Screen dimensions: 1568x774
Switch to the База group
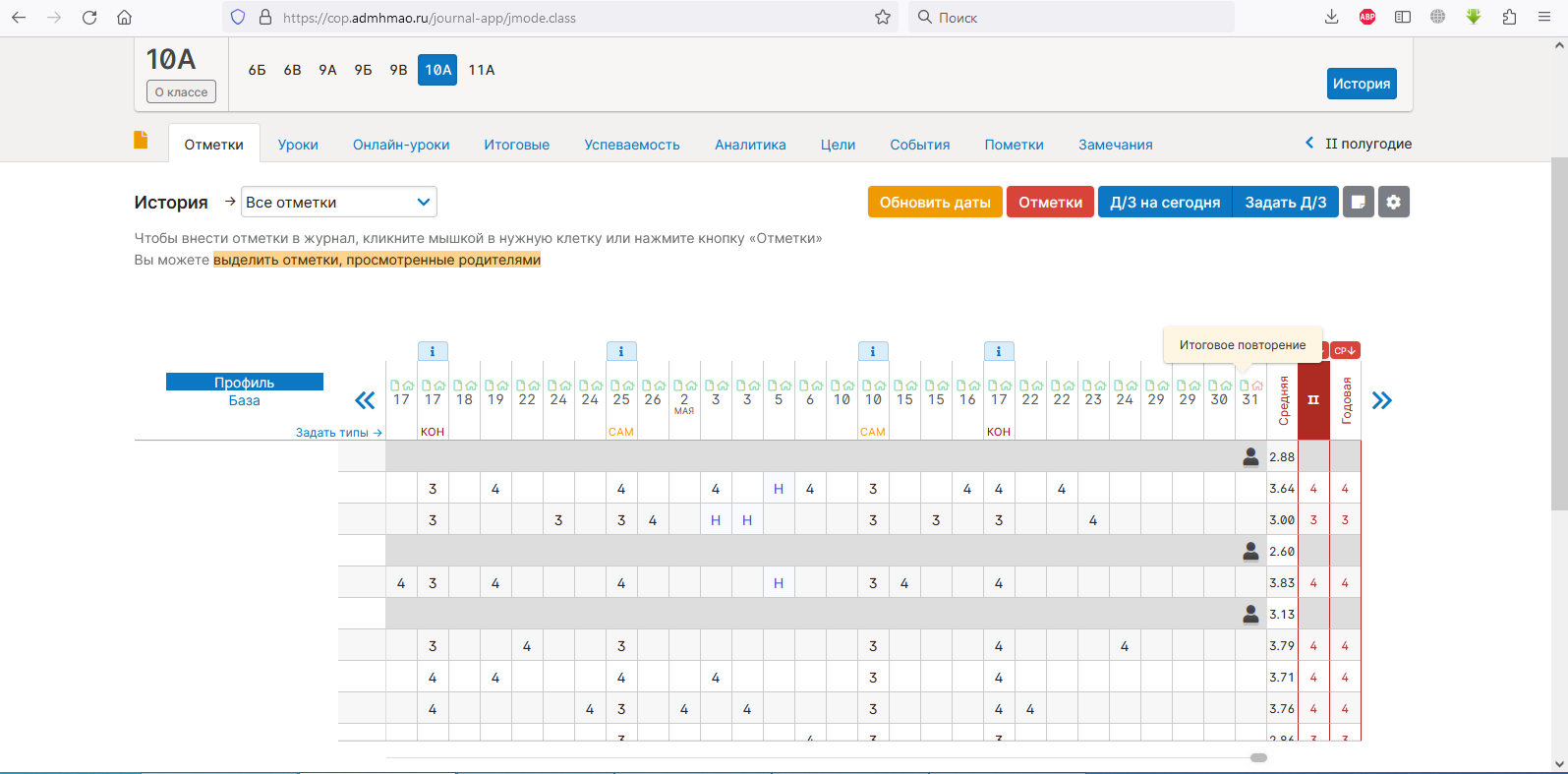pyautogui.click(x=244, y=400)
